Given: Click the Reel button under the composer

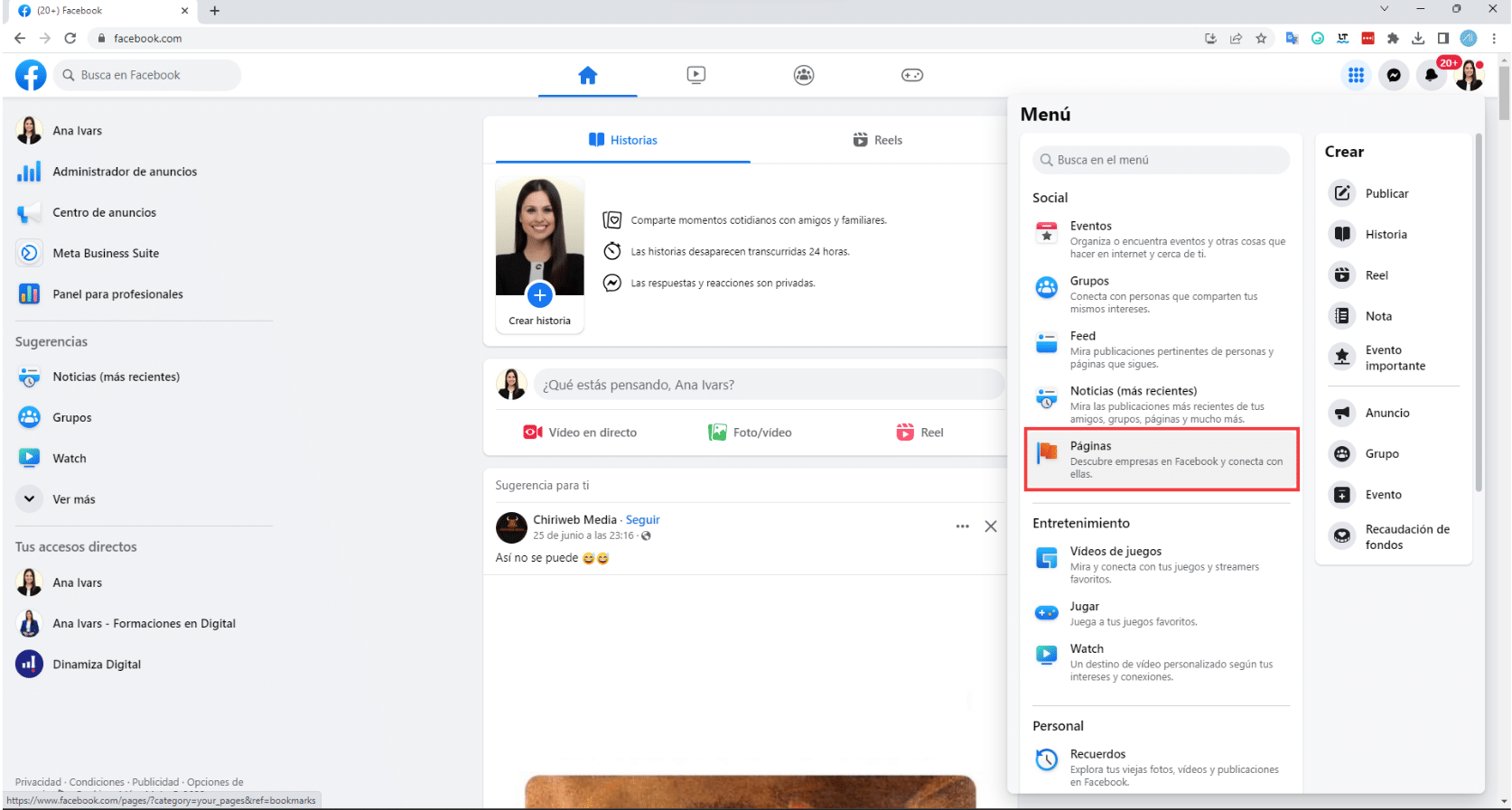Looking at the screenshot, I should click(x=919, y=433).
